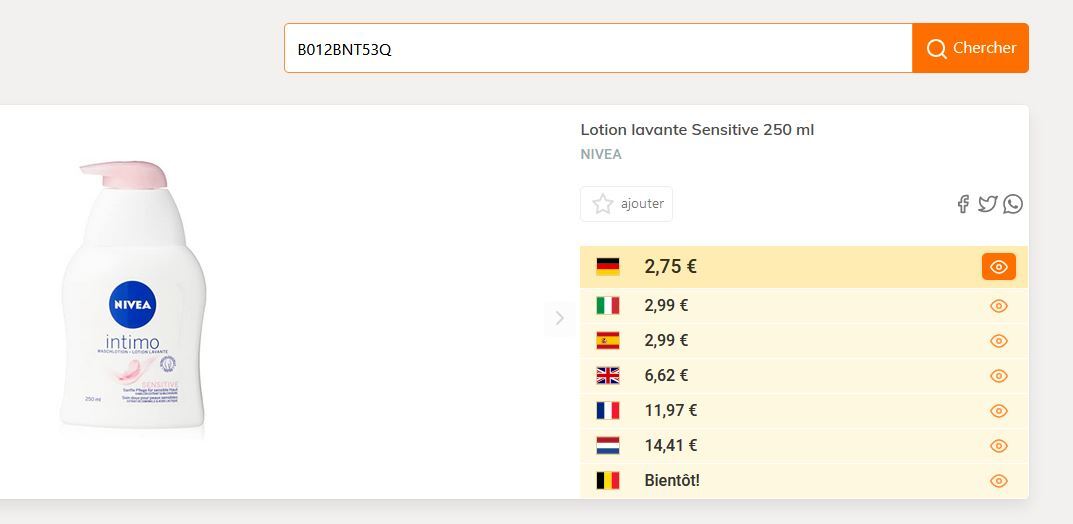Share the product on Facebook
Screen dimensions: 1073x524
pyautogui.click(x=963, y=204)
